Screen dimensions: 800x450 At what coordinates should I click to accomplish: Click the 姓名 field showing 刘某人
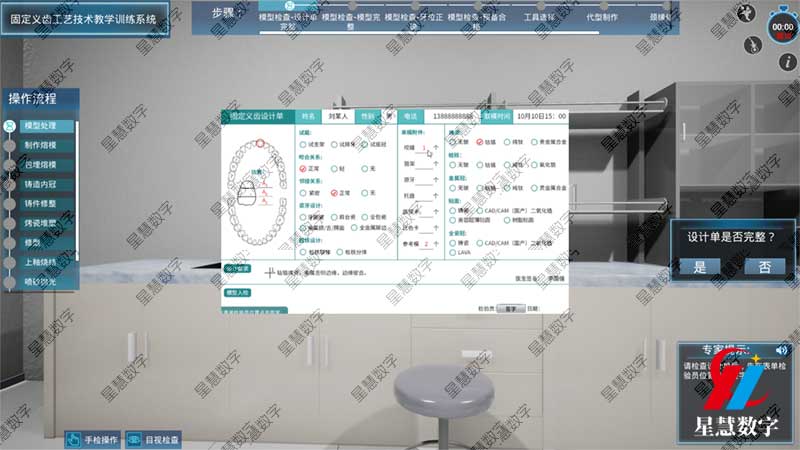tap(338, 116)
